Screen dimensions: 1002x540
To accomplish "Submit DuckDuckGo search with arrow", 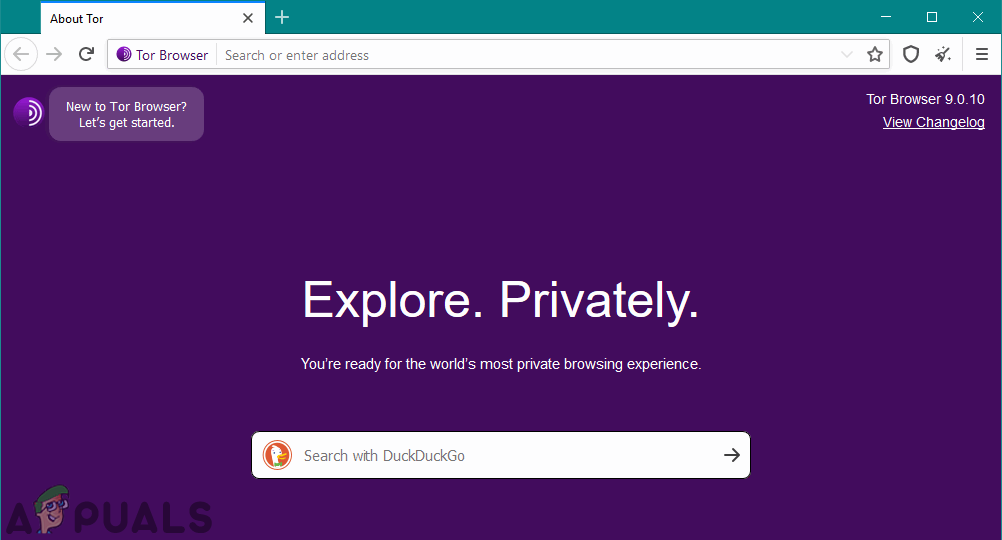I will click(x=732, y=455).
